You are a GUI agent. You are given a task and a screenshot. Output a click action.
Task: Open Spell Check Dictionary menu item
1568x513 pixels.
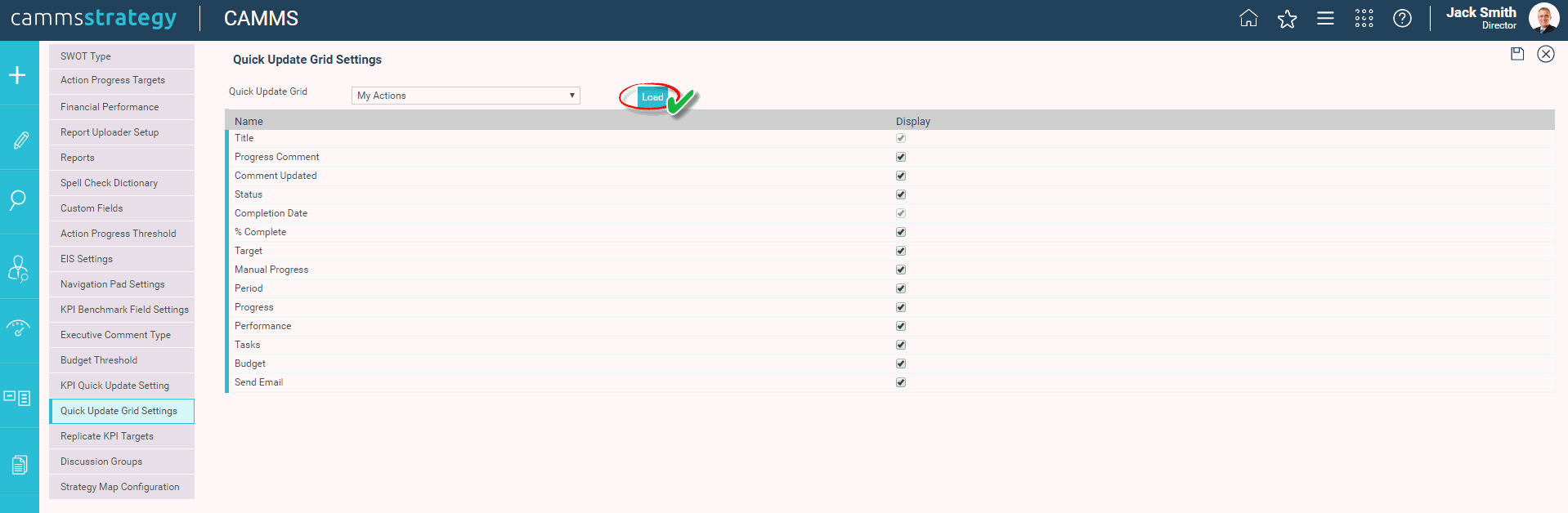click(122, 183)
